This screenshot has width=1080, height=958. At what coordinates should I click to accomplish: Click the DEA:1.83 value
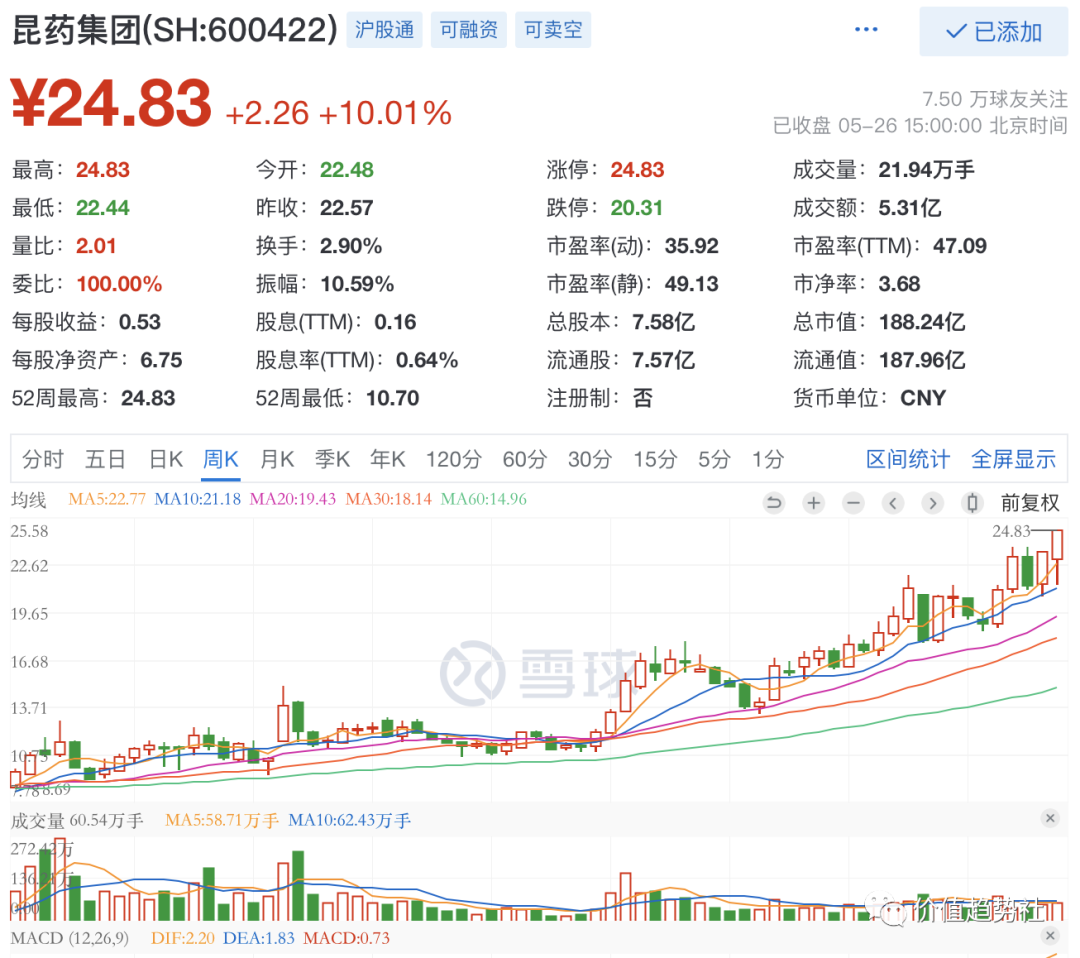(x=258, y=938)
